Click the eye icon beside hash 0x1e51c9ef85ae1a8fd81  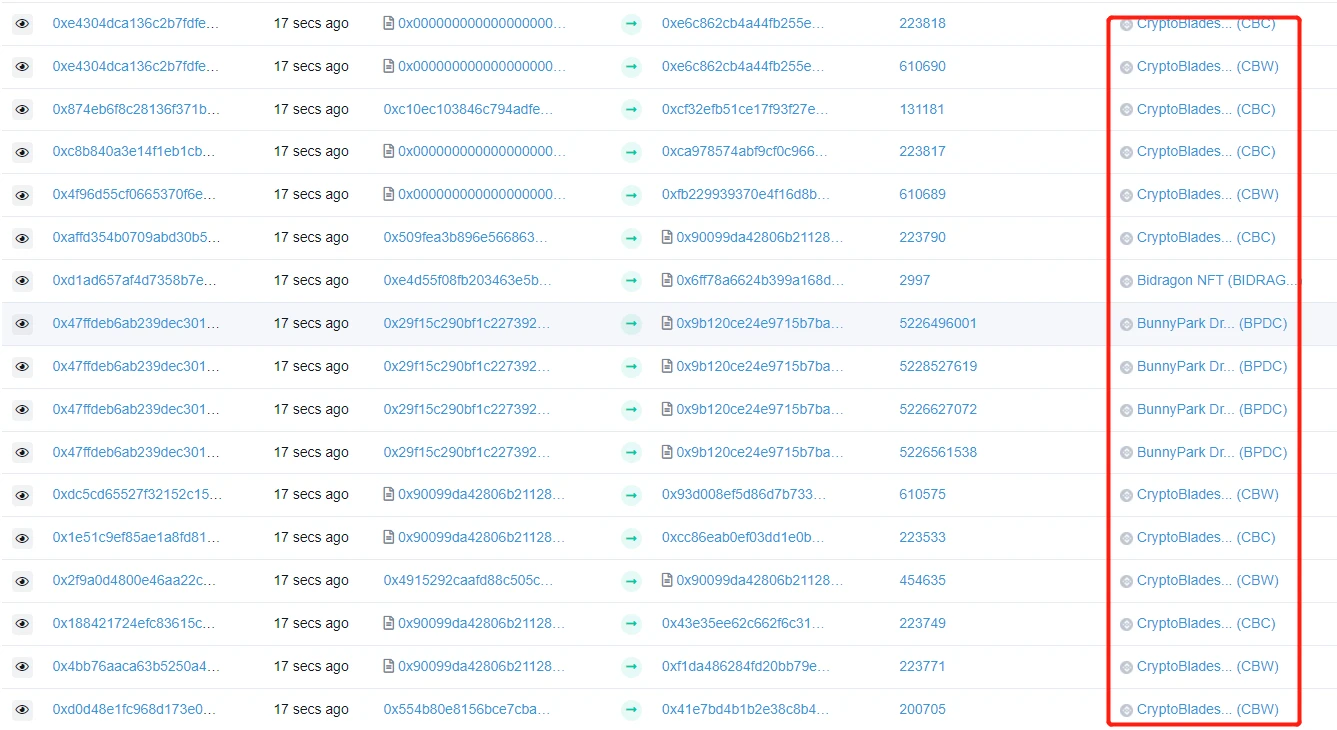coord(22,538)
